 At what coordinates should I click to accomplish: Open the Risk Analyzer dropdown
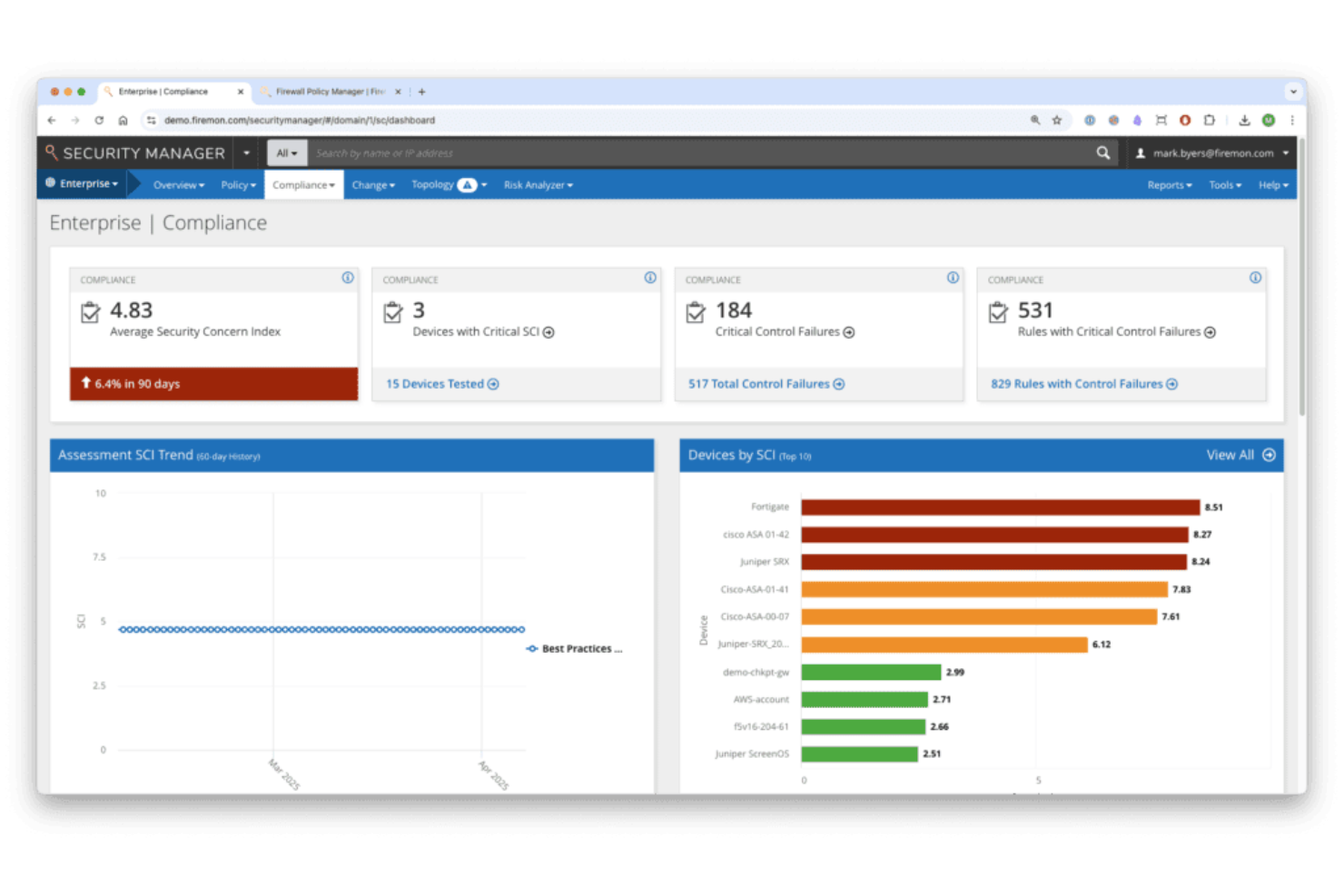click(538, 184)
